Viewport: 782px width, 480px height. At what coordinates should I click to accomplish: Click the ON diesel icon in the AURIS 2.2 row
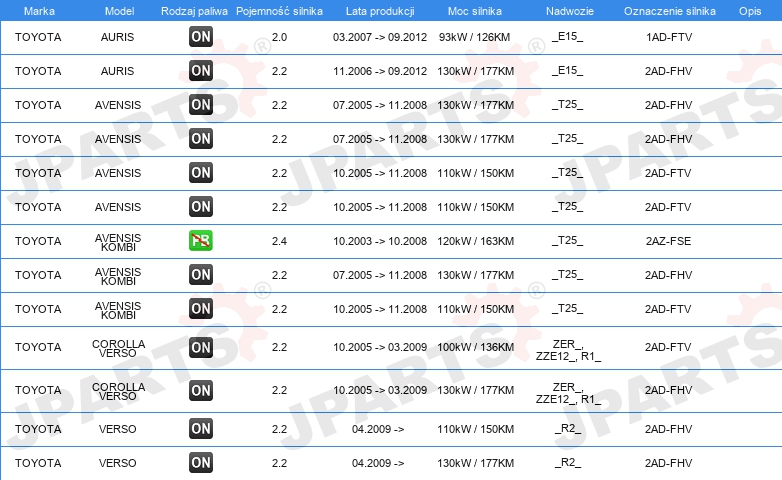pos(201,70)
